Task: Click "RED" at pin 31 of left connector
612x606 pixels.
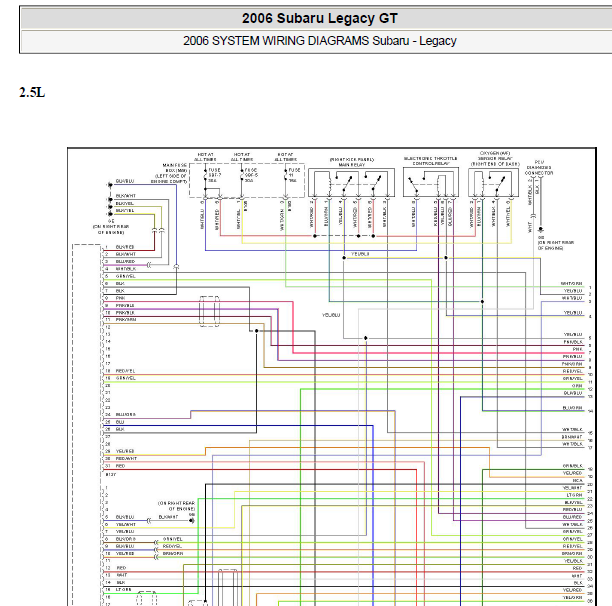Action: [120, 466]
